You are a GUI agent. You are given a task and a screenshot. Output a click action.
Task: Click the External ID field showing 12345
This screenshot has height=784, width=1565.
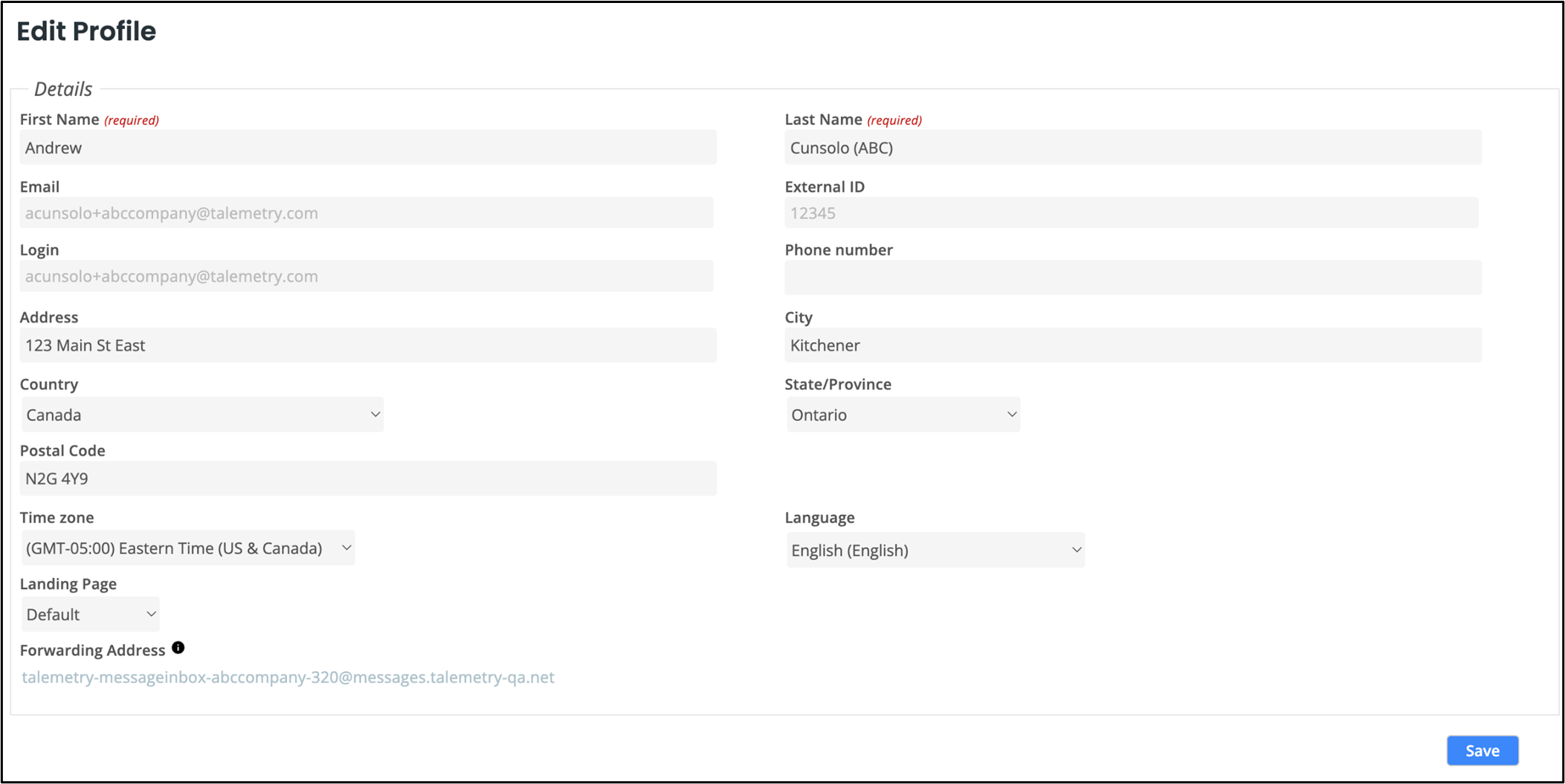[x=1132, y=213]
